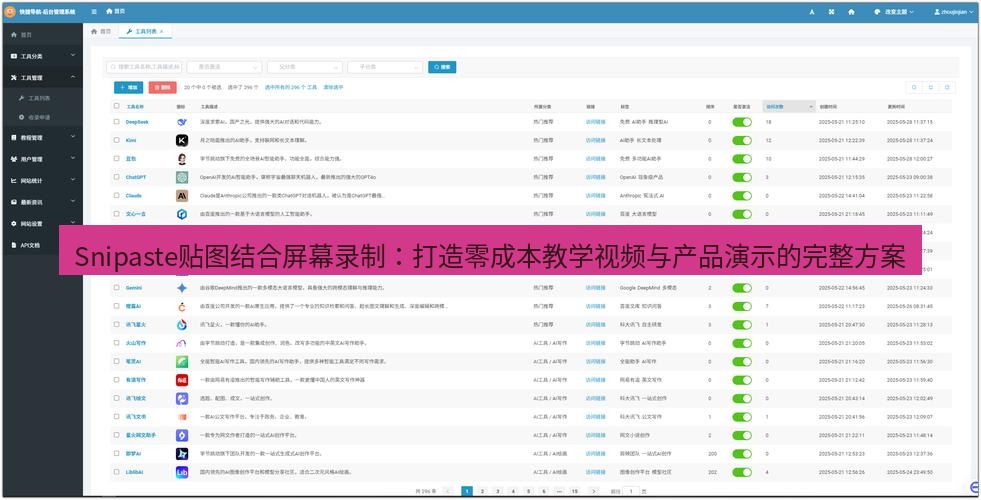The width and height of the screenshot is (981, 500).
Task: Click the font size icon in header
Action: (811, 12)
